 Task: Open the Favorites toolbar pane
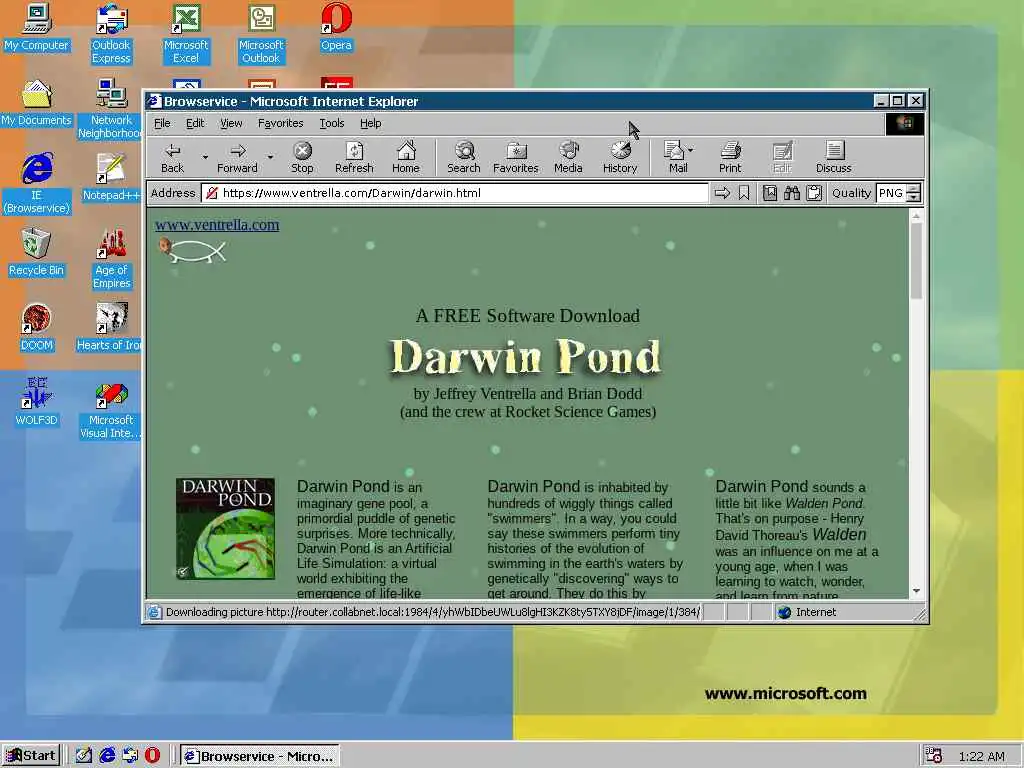[516, 157]
